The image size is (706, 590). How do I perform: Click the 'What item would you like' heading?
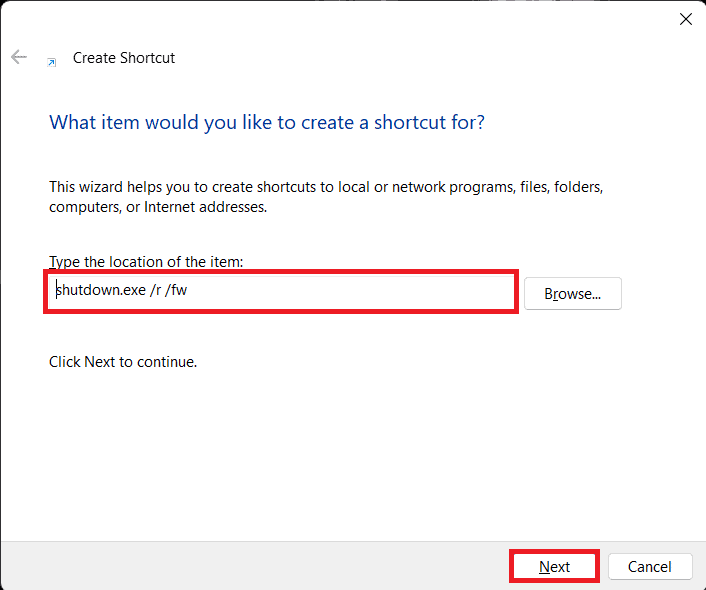click(x=267, y=123)
